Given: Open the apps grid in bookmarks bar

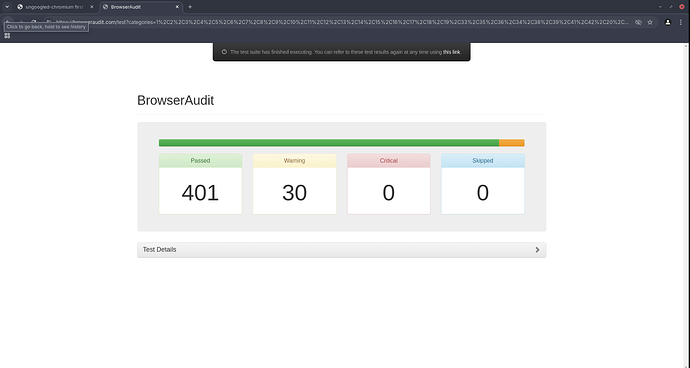Looking at the screenshot, I should [7, 36].
